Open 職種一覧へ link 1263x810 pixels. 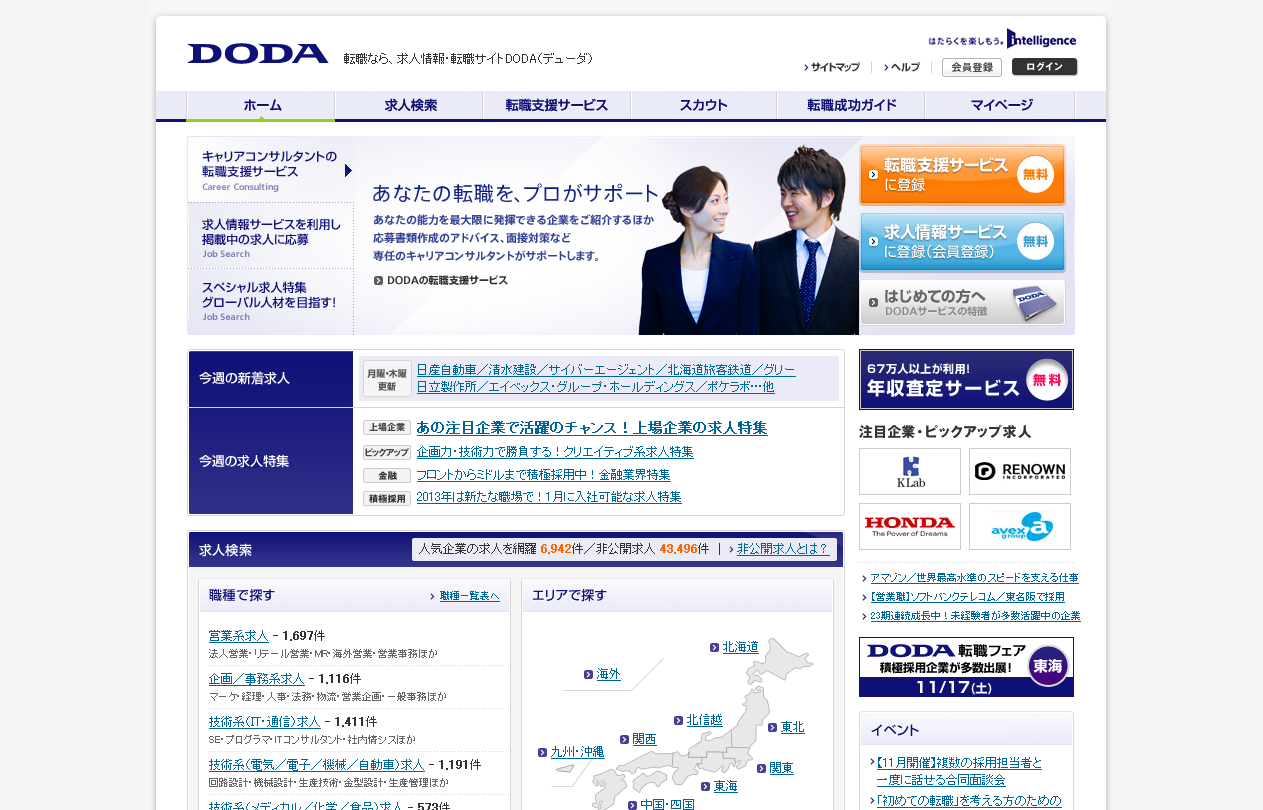[x=469, y=596]
